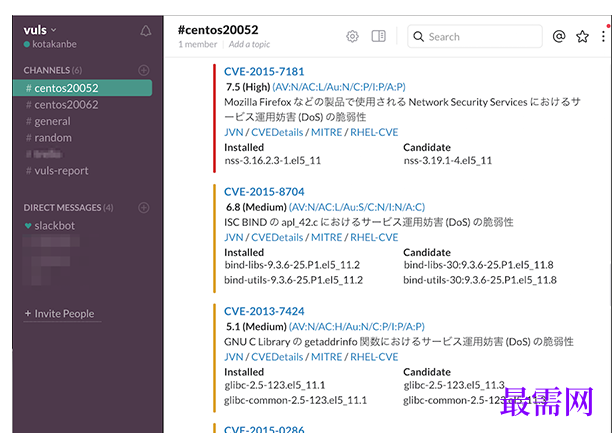Click the #centos20052 channel title
Image resolution: width=612 pixels, height=433 pixels.
[x=218, y=30]
